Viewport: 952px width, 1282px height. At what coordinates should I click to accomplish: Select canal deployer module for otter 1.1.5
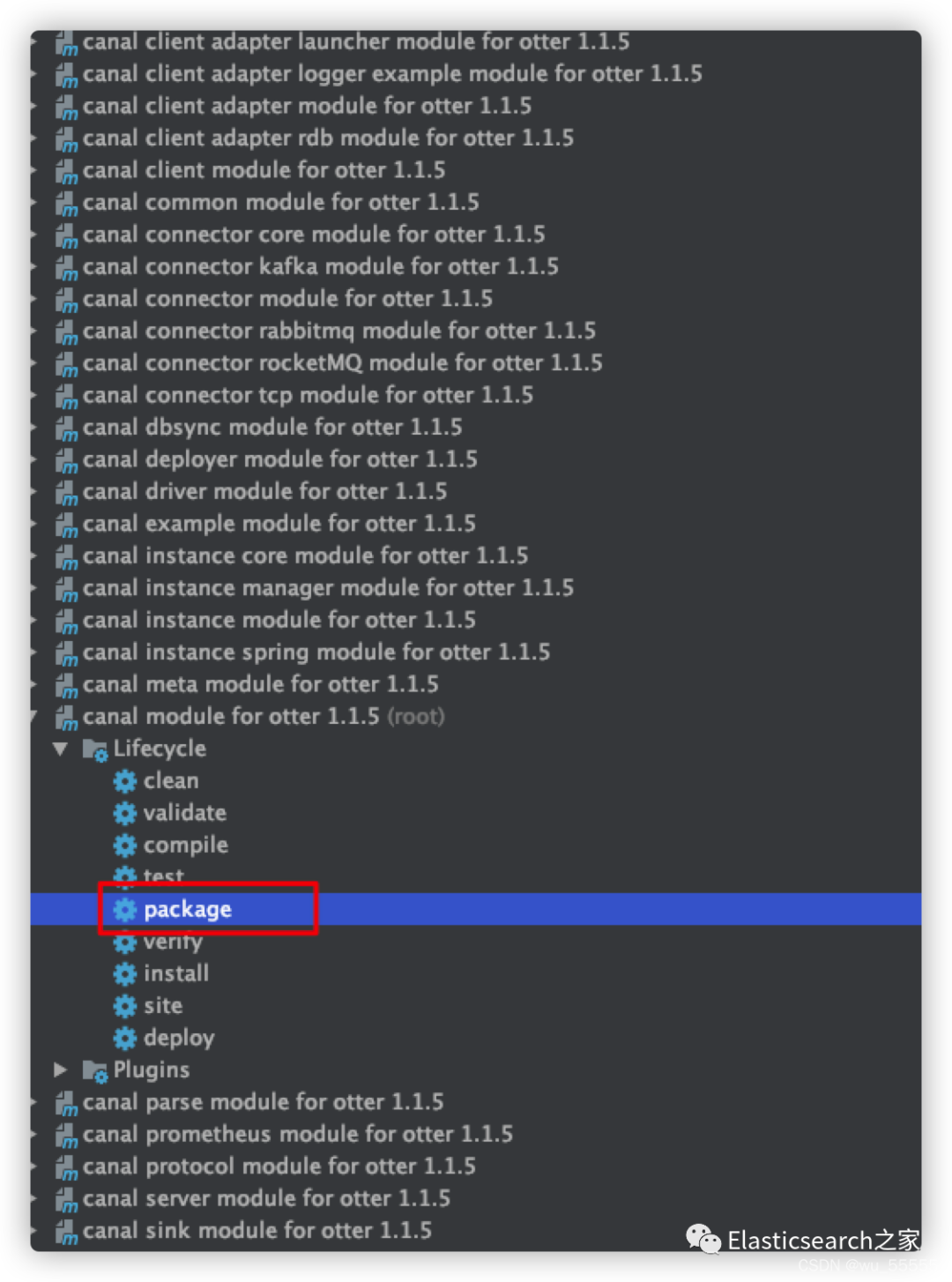click(x=476, y=459)
